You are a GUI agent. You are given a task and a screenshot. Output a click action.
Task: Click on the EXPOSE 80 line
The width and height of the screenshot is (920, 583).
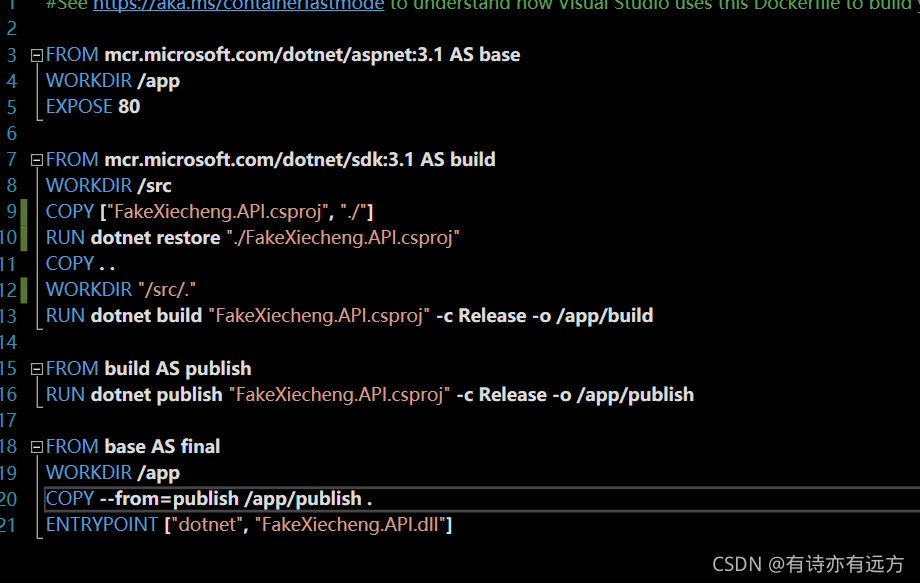tap(93, 107)
